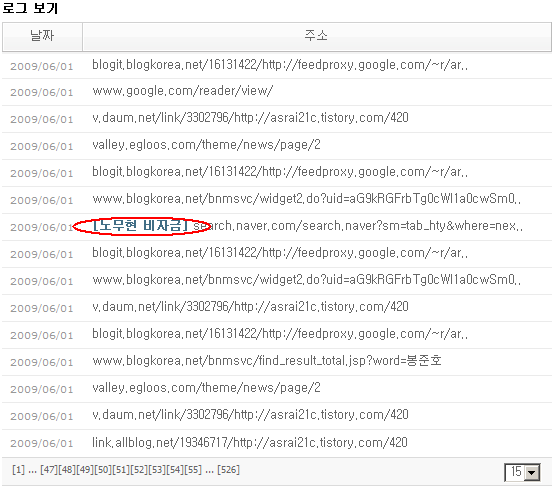Go to page [48] in pagination
The height and width of the screenshot is (489, 553).
[x=67, y=470]
